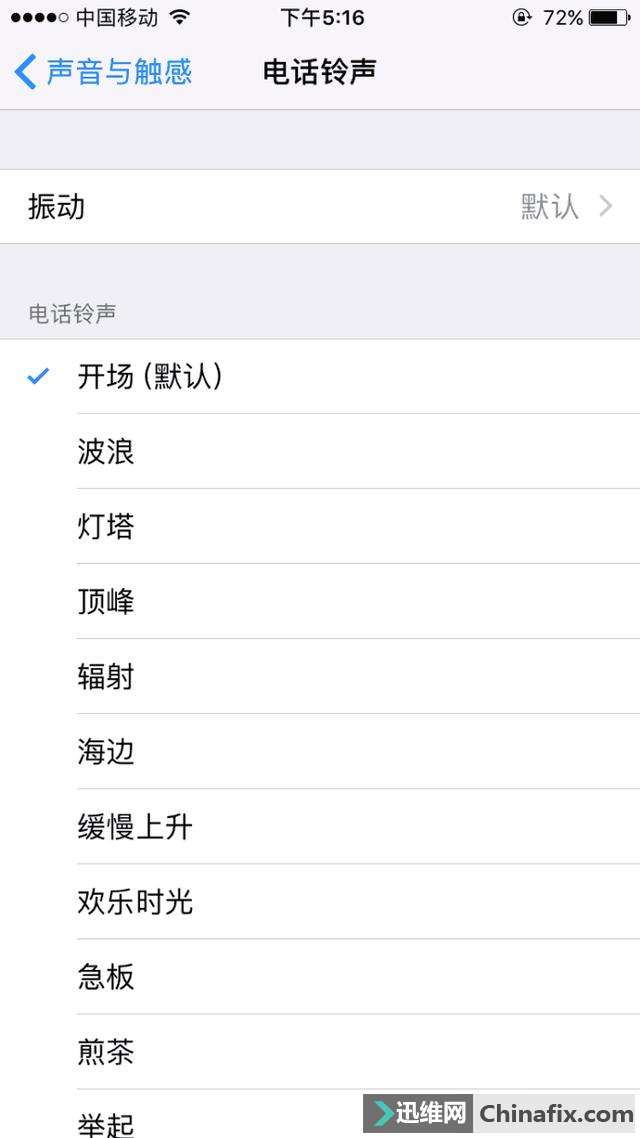Viewport: 640px width, 1138px height.
Task: Tap the chevron next to 默认
Action: [x=606, y=207]
